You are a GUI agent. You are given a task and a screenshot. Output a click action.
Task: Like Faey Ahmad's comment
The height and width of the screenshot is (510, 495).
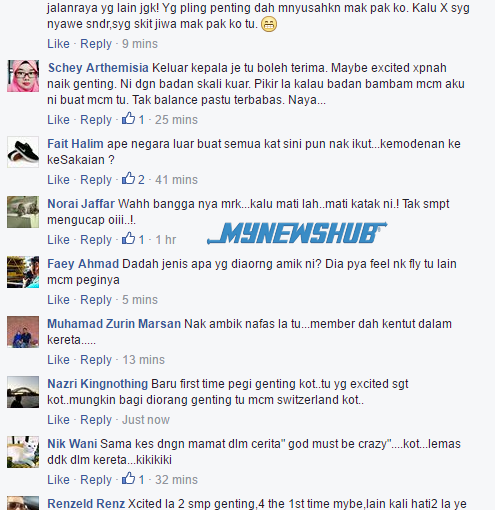(x=58, y=300)
